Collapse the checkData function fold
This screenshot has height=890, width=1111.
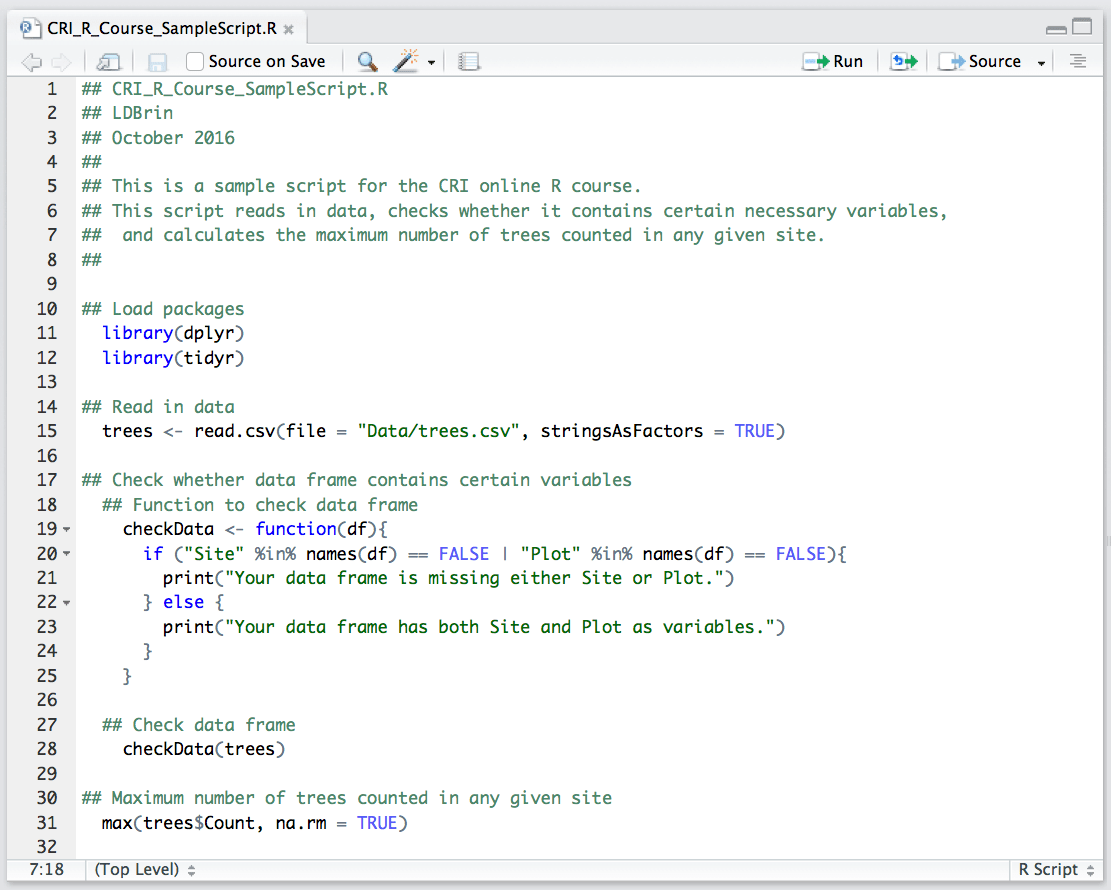[x=65, y=528]
